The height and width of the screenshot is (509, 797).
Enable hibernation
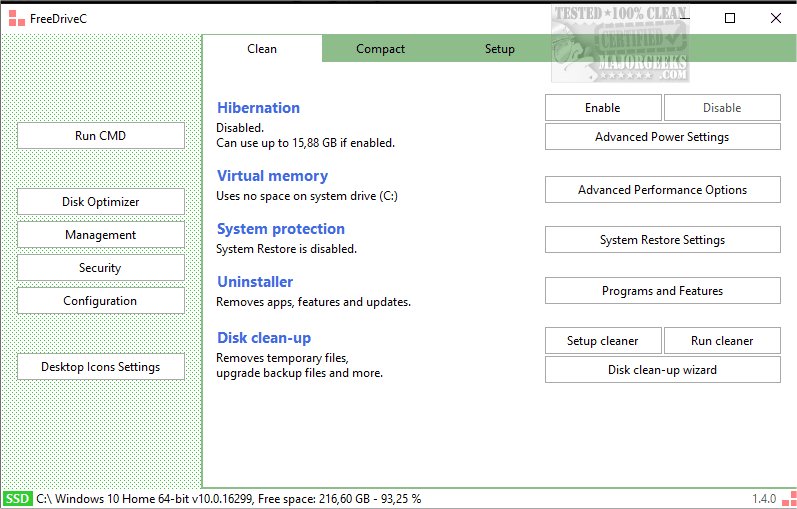(x=602, y=108)
